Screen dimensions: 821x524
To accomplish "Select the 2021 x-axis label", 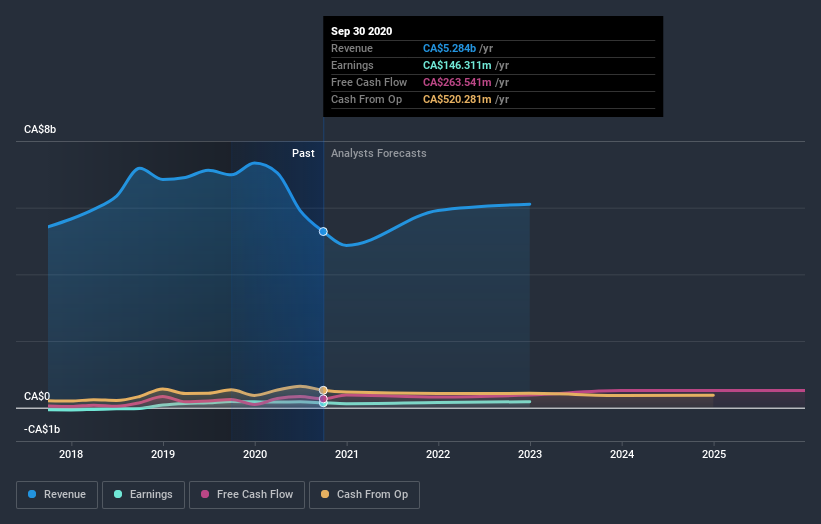I will tap(347, 454).
